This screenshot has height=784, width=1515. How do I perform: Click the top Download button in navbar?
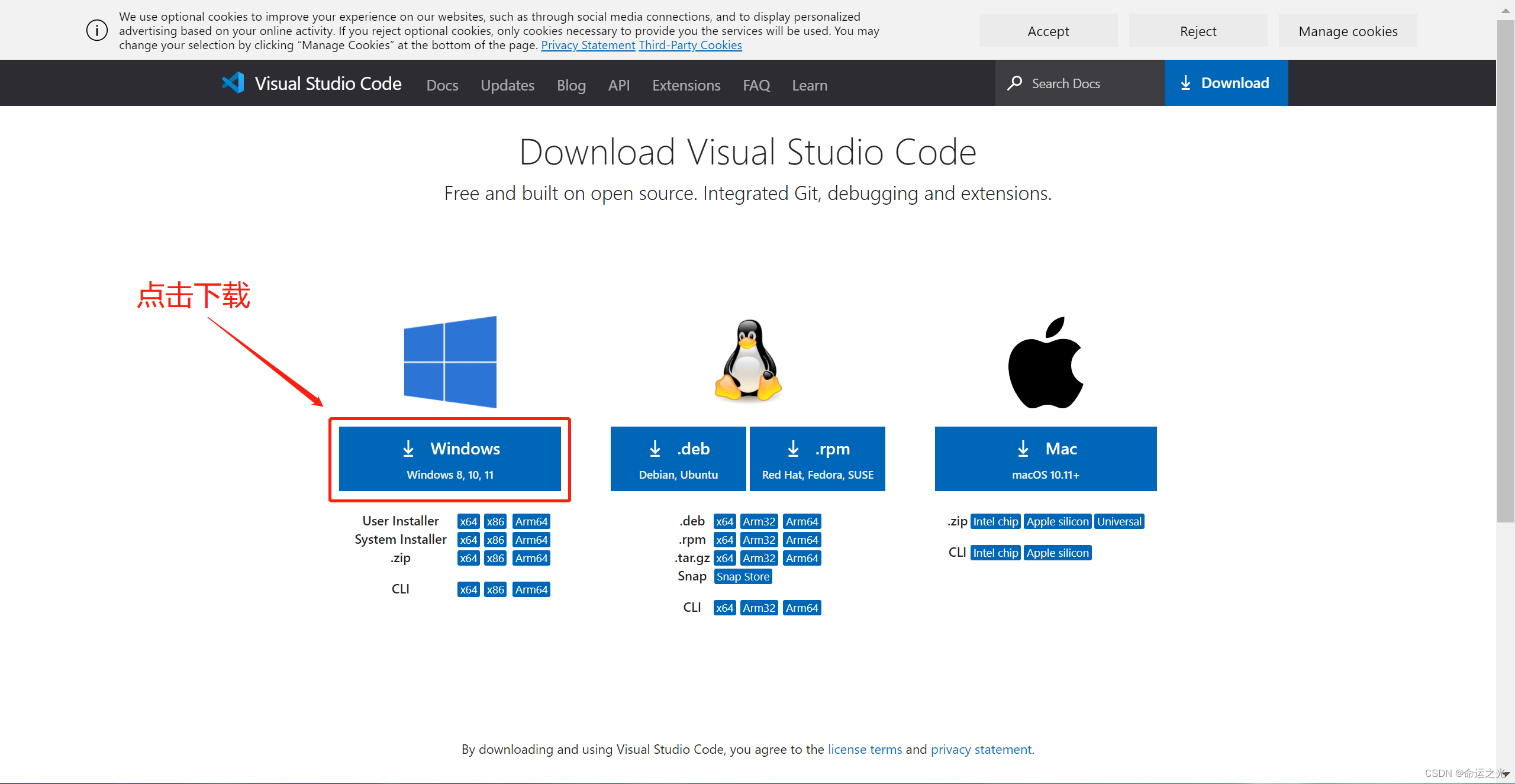tap(1226, 83)
